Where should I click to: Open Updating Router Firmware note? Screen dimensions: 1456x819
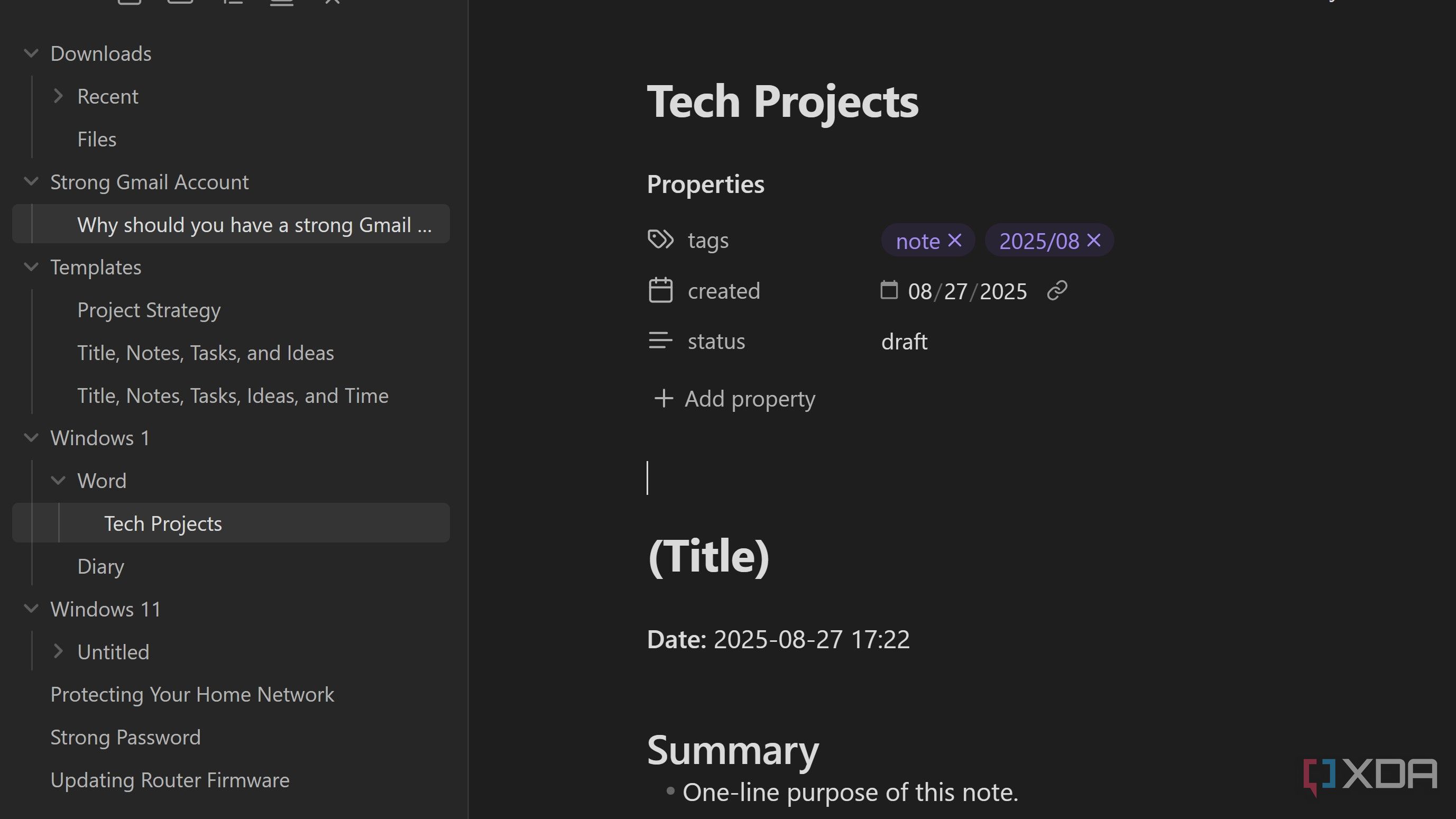[170, 780]
